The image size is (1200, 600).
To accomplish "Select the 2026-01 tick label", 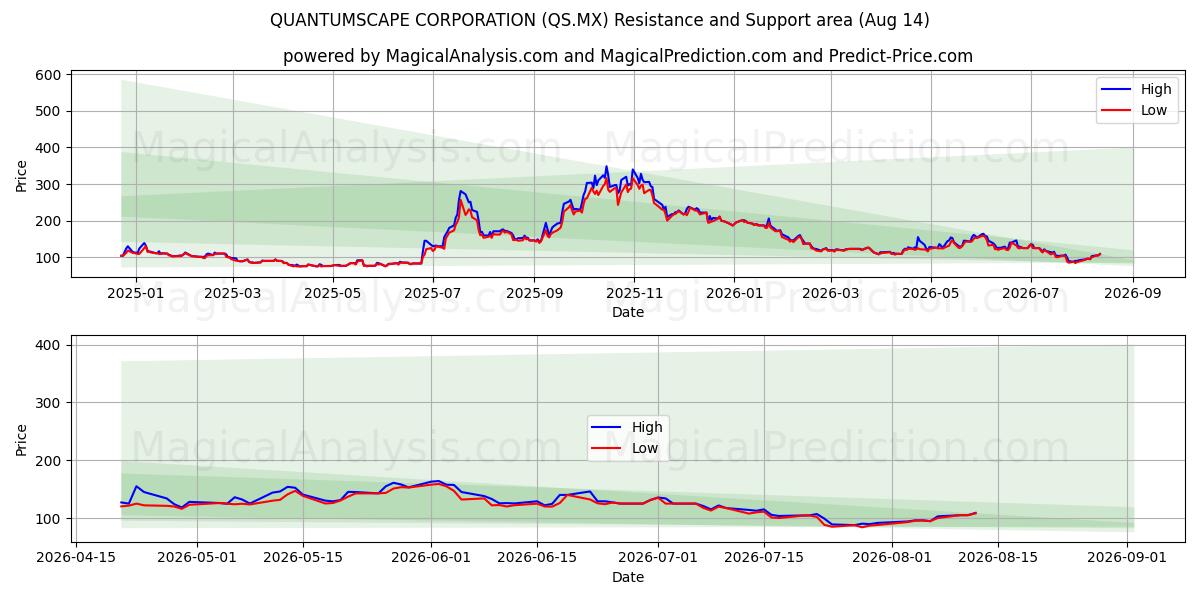I will pos(734,293).
